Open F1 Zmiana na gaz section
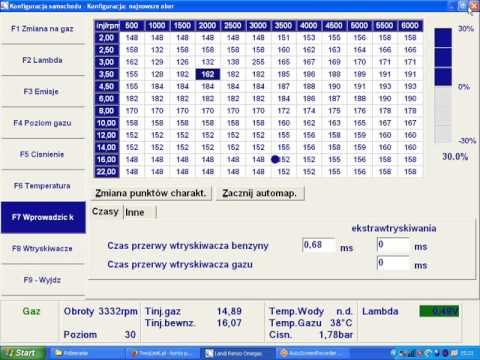 tap(42, 29)
